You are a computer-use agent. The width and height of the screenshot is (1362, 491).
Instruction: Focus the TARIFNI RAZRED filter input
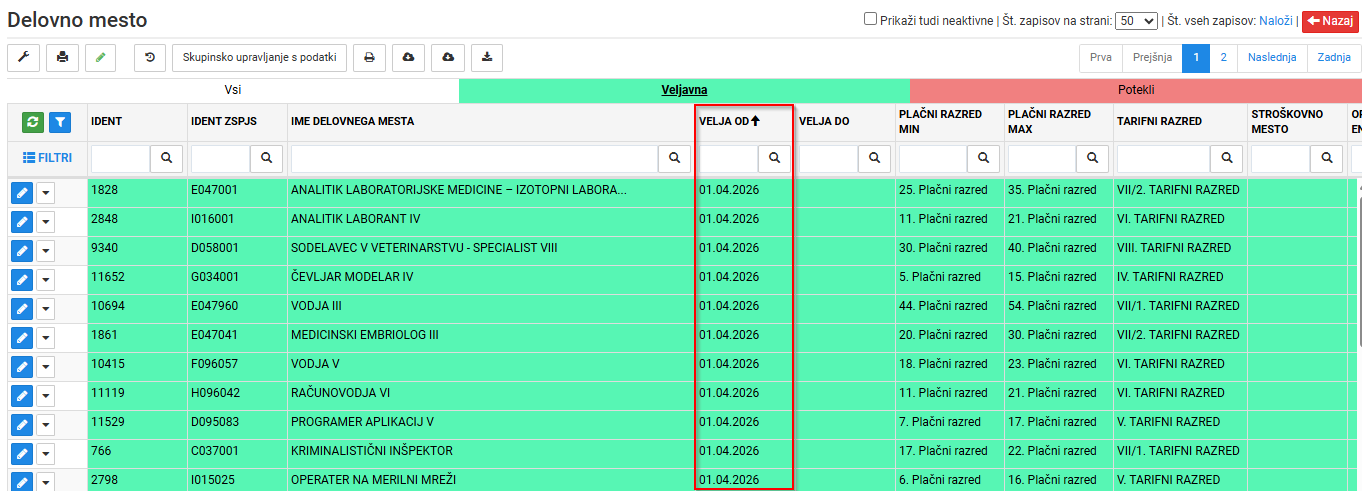tap(1164, 158)
